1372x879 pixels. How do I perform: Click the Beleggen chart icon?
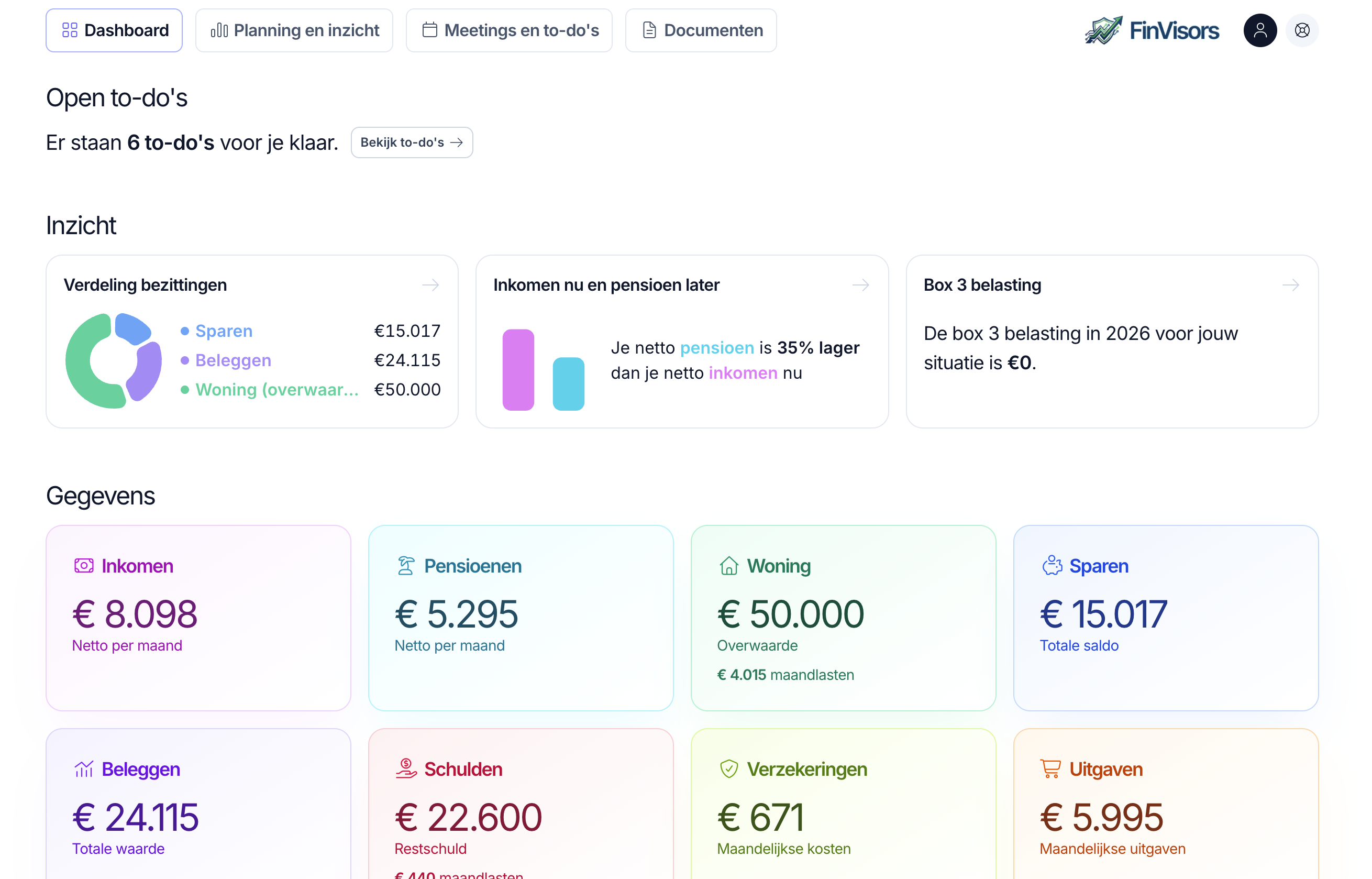84,769
